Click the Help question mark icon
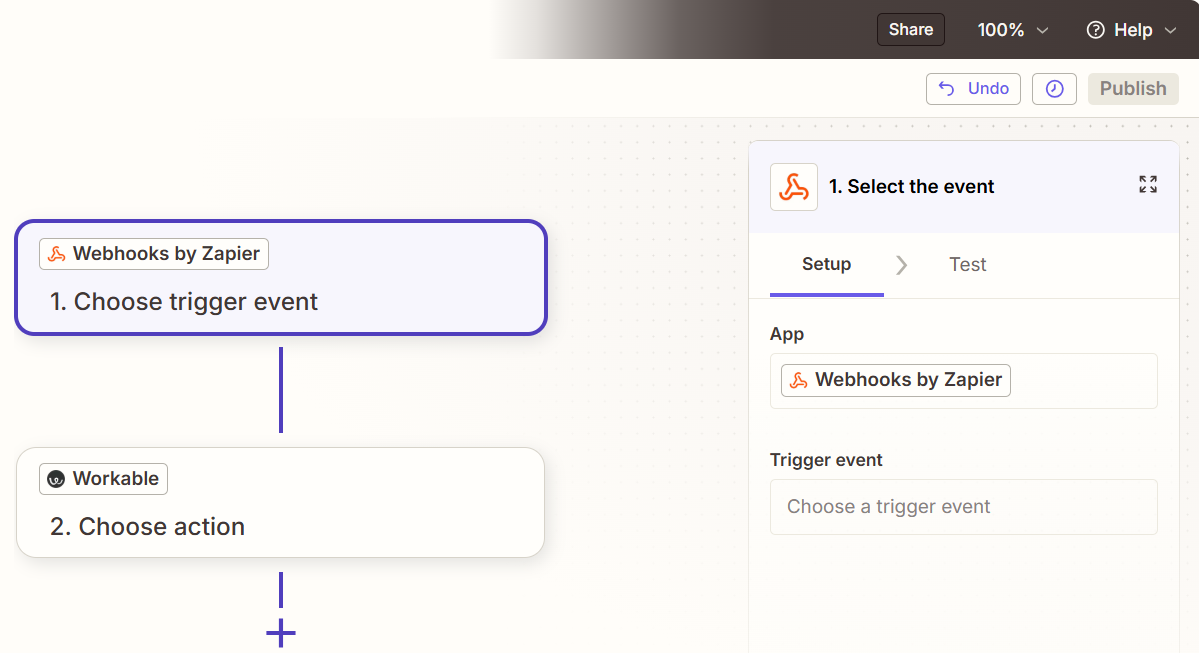Screen dimensions: 1199x653 tap(1096, 30)
